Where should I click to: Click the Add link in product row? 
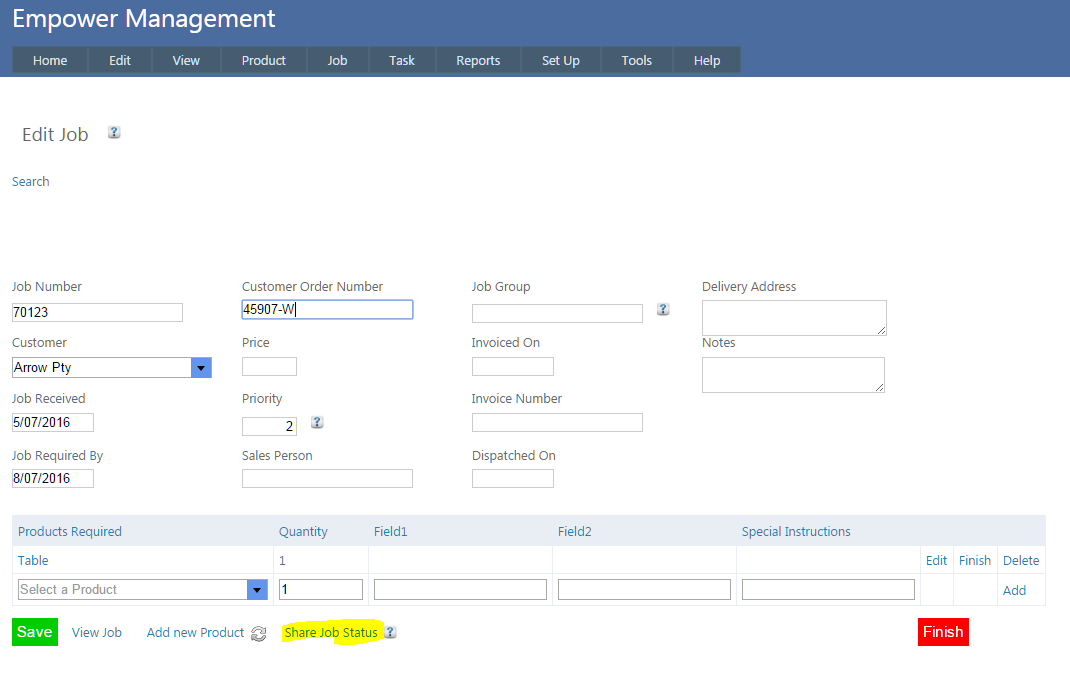1014,590
